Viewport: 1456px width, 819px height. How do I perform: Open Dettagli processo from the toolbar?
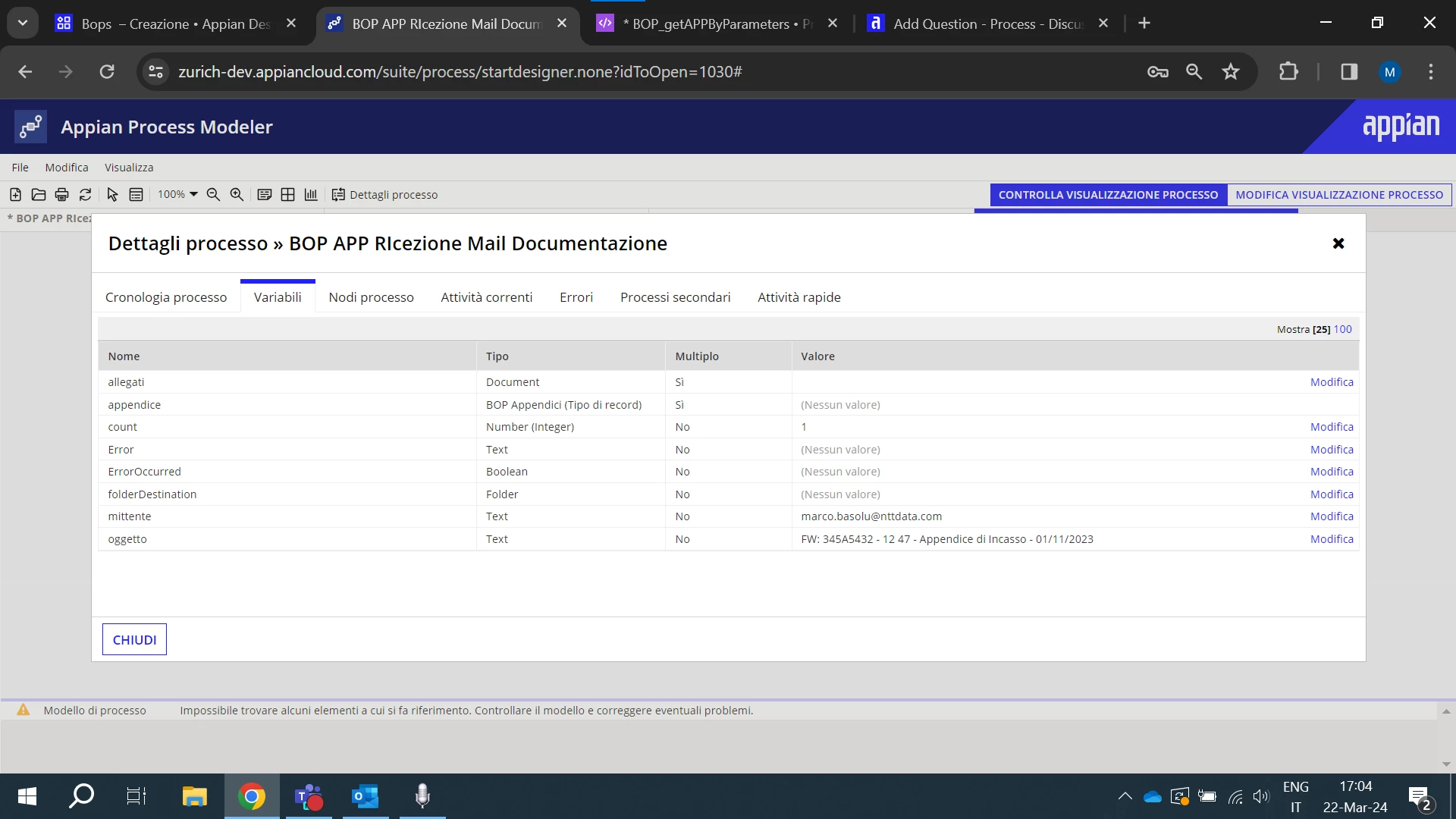coord(384,195)
